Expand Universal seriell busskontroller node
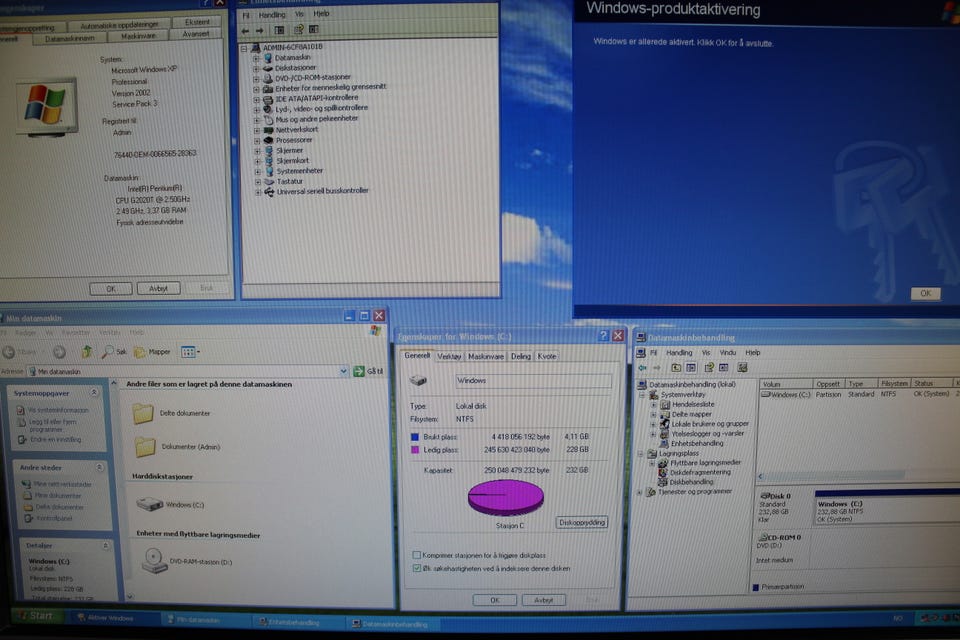 tap(258, 192)
